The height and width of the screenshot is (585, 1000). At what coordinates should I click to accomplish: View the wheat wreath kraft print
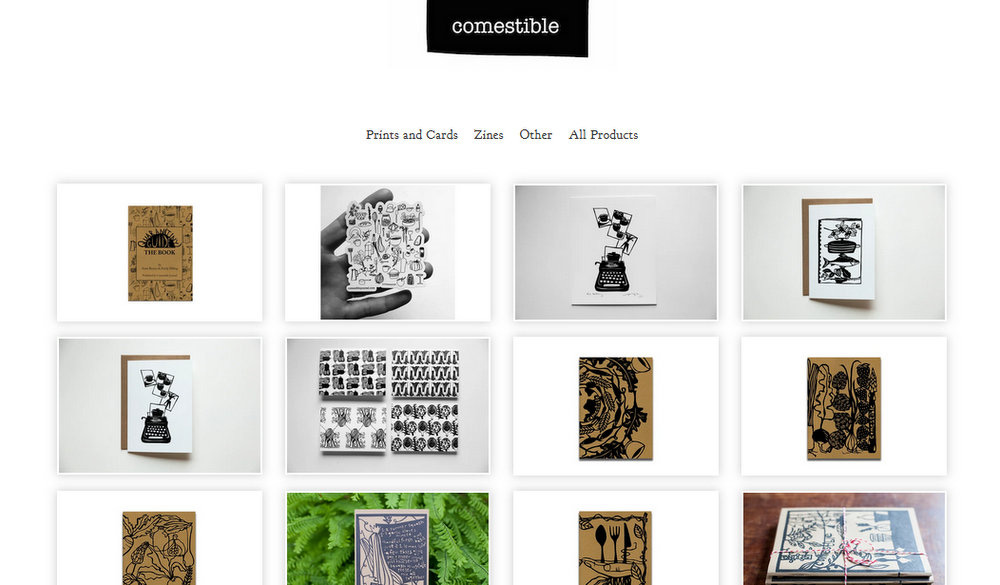(616, 406)
